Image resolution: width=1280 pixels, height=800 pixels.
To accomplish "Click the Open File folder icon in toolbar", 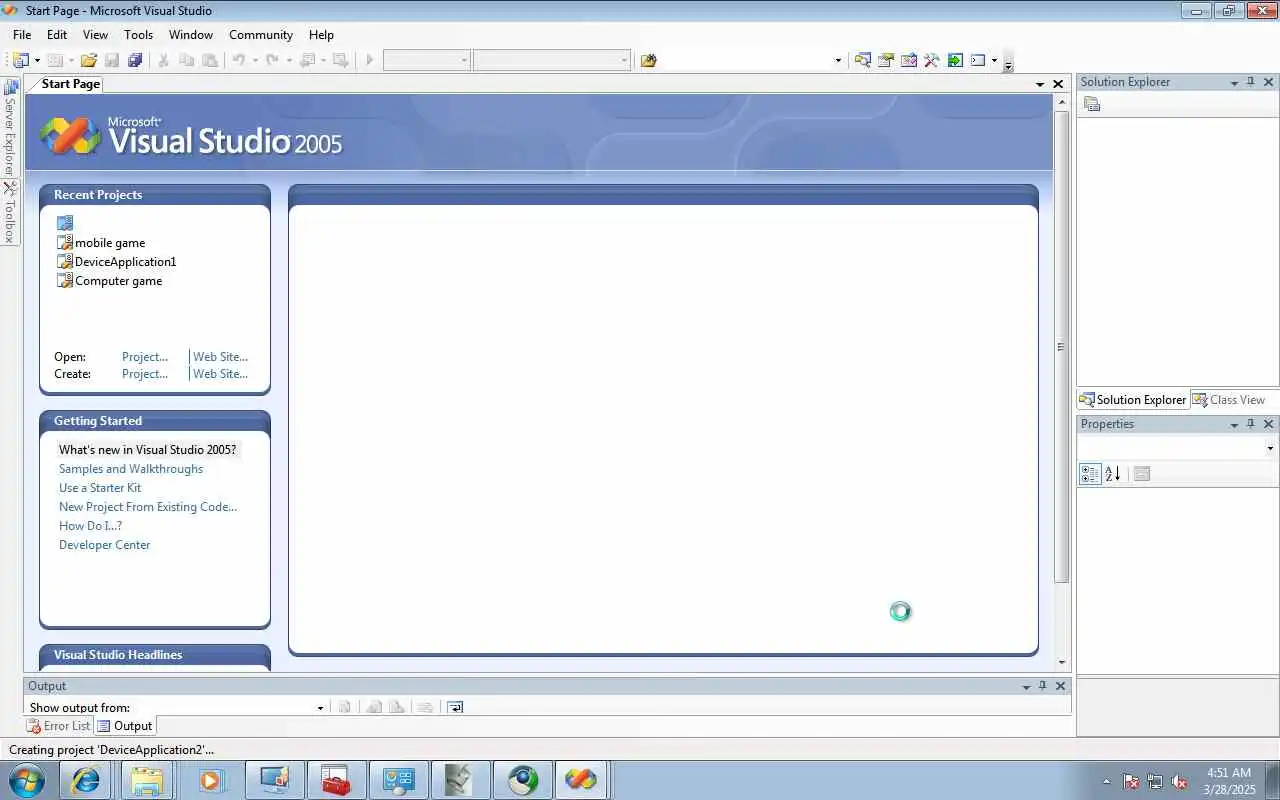I will pos(89,60).
